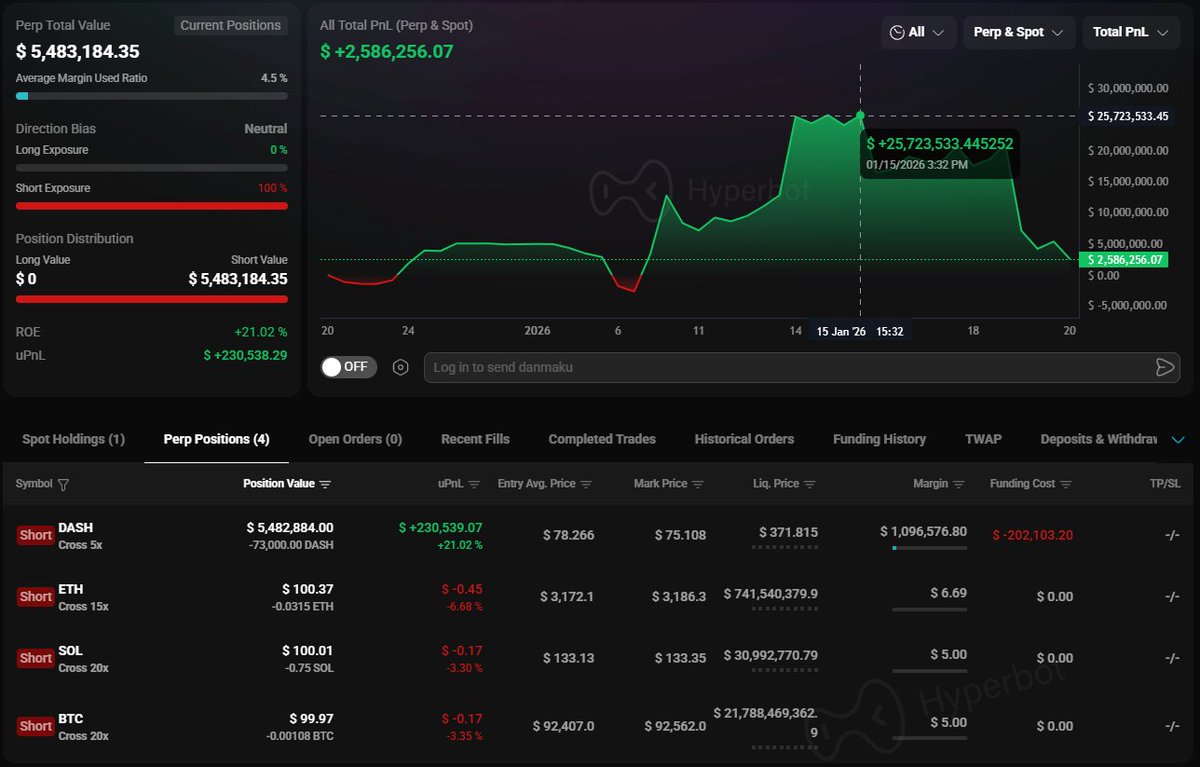Sort by Entry Avg. Price icon

[x=586, y=484]
